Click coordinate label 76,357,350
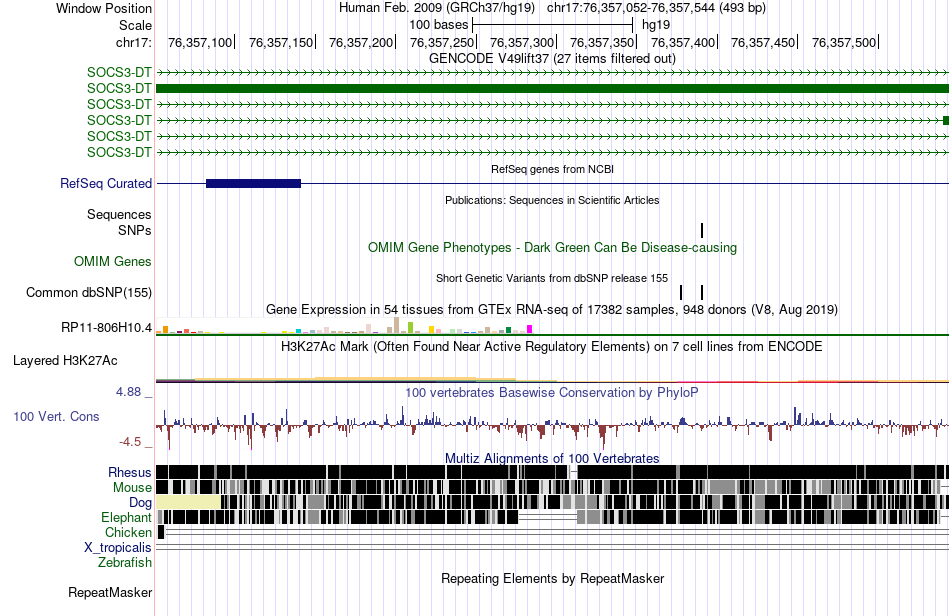Image resolution: width=950 pixels, height=616 pixels. coord(602,42)
